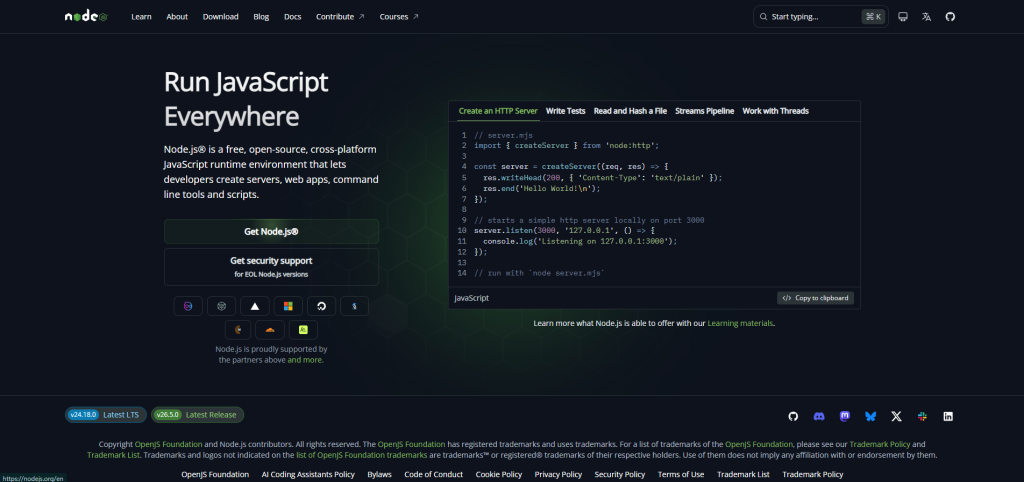1024x482 pixels.
Task: Open the bottom-row Trademark List footer link
Action: pos(743,475)
